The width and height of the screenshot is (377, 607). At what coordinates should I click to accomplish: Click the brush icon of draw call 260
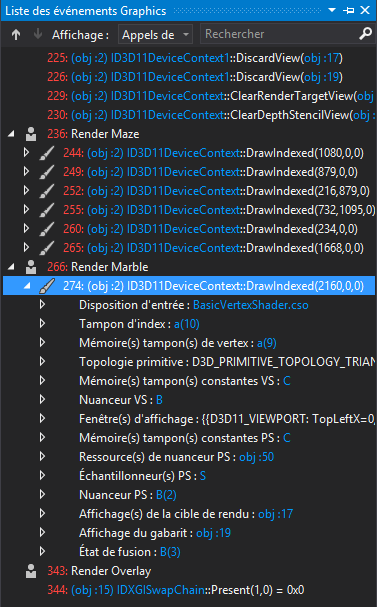(47, 229)
